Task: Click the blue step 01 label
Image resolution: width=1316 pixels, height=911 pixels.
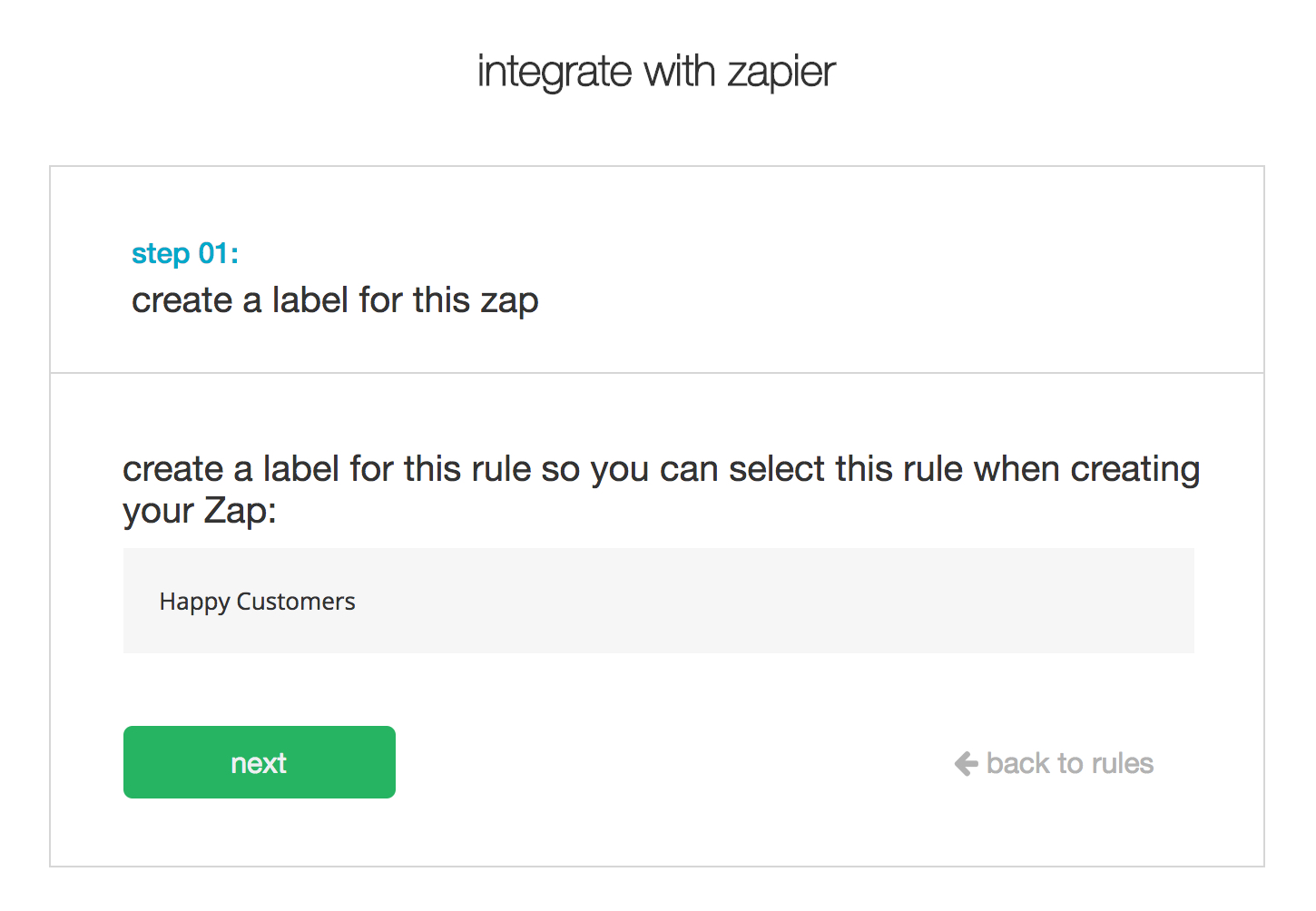Action: (185, 253)
